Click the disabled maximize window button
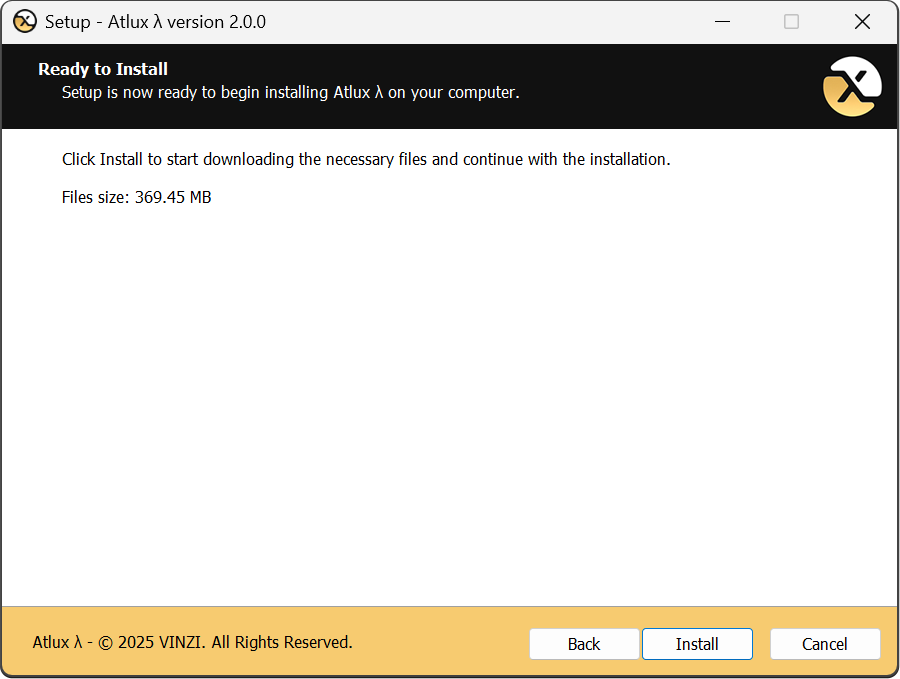The image size is (900, 679). tap(791, 21)
